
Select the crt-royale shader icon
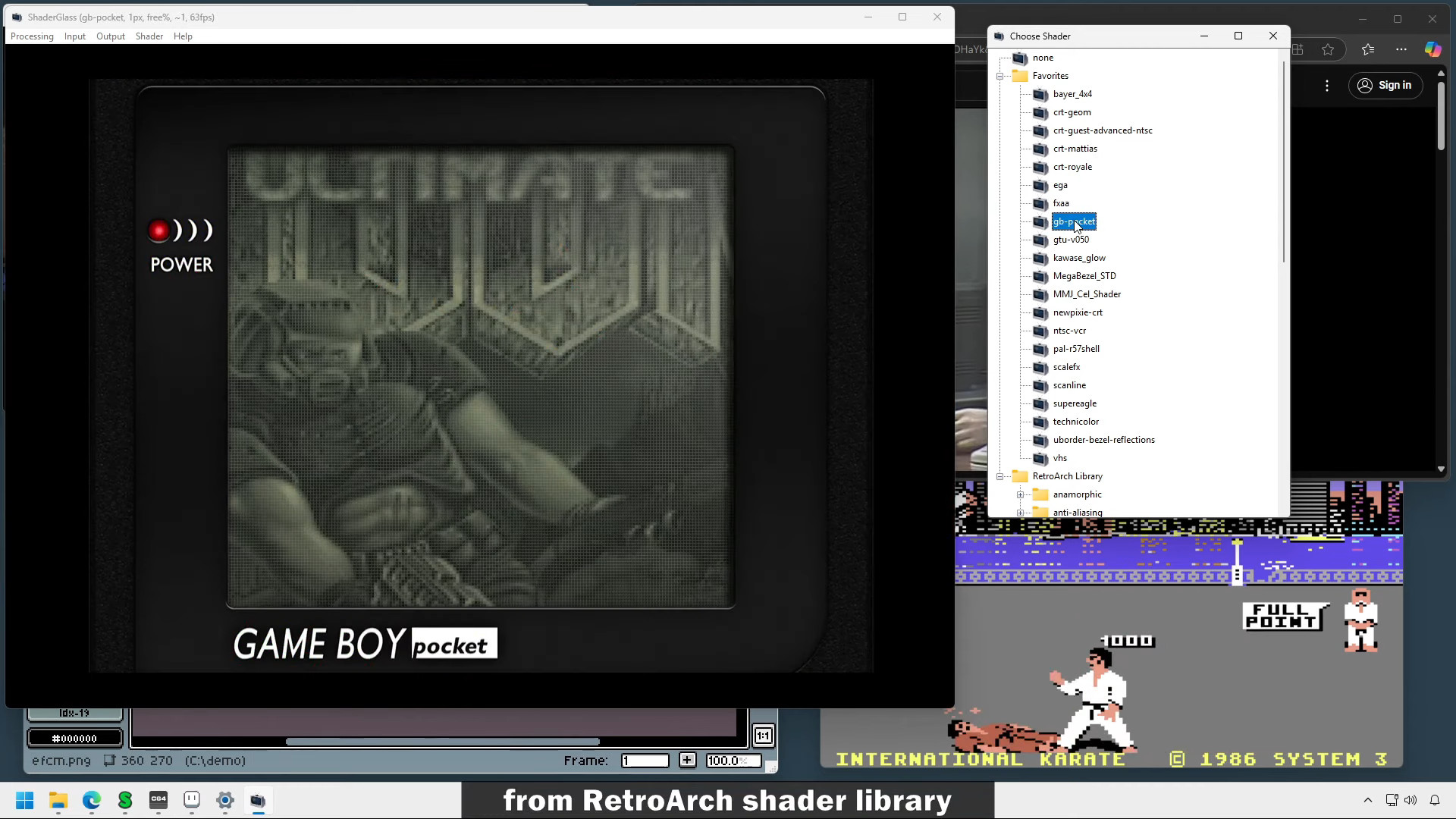pyautogui.click(x=1040, y=167)
